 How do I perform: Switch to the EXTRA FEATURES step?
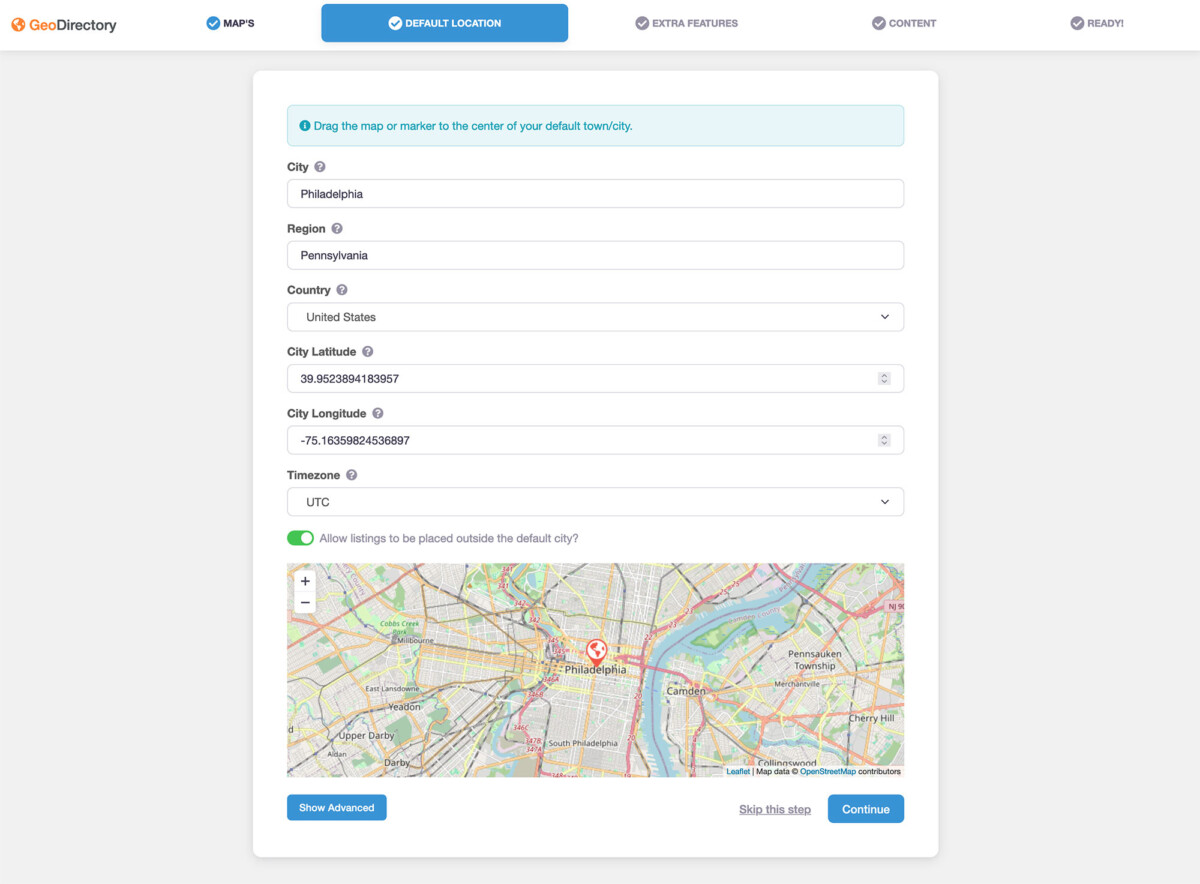[x=686, y=22]
